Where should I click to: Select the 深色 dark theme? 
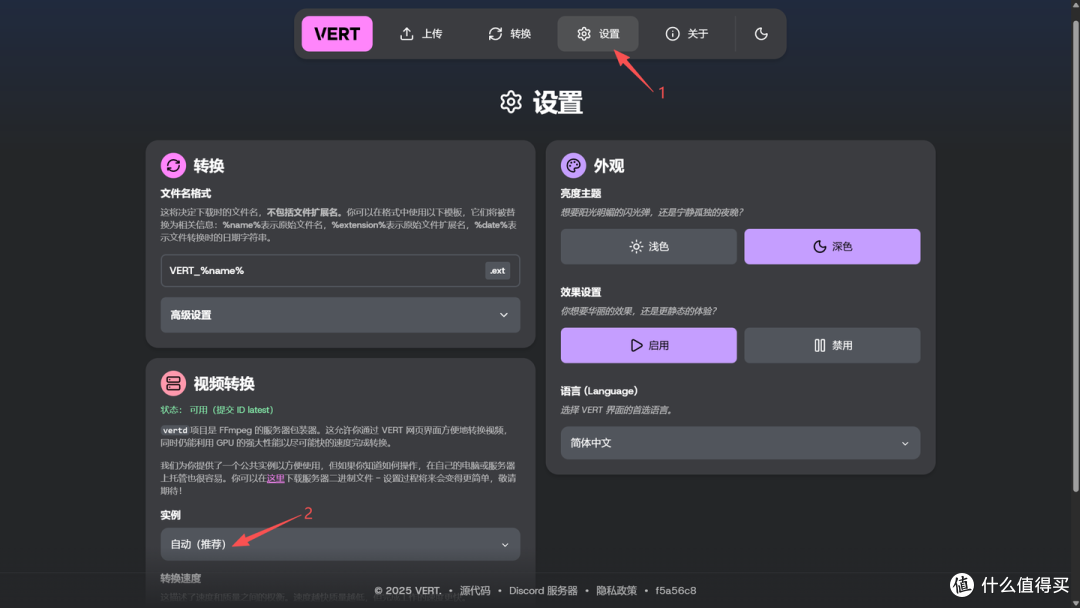pos(832,247)
